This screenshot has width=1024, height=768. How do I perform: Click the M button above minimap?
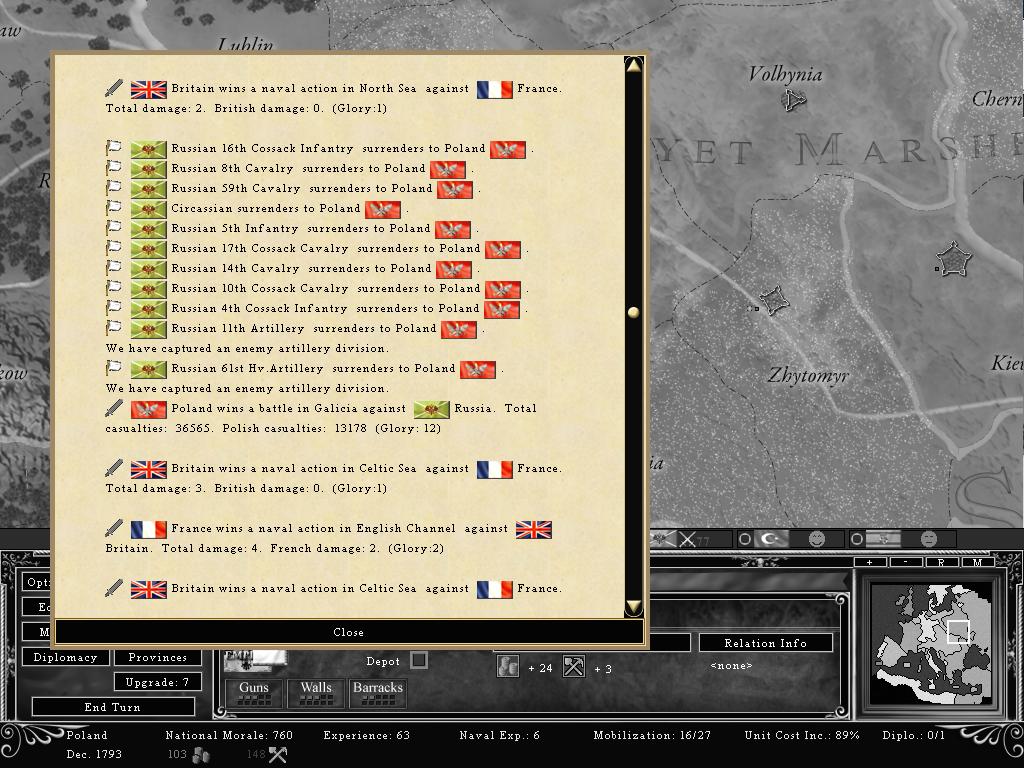(977, 563)
